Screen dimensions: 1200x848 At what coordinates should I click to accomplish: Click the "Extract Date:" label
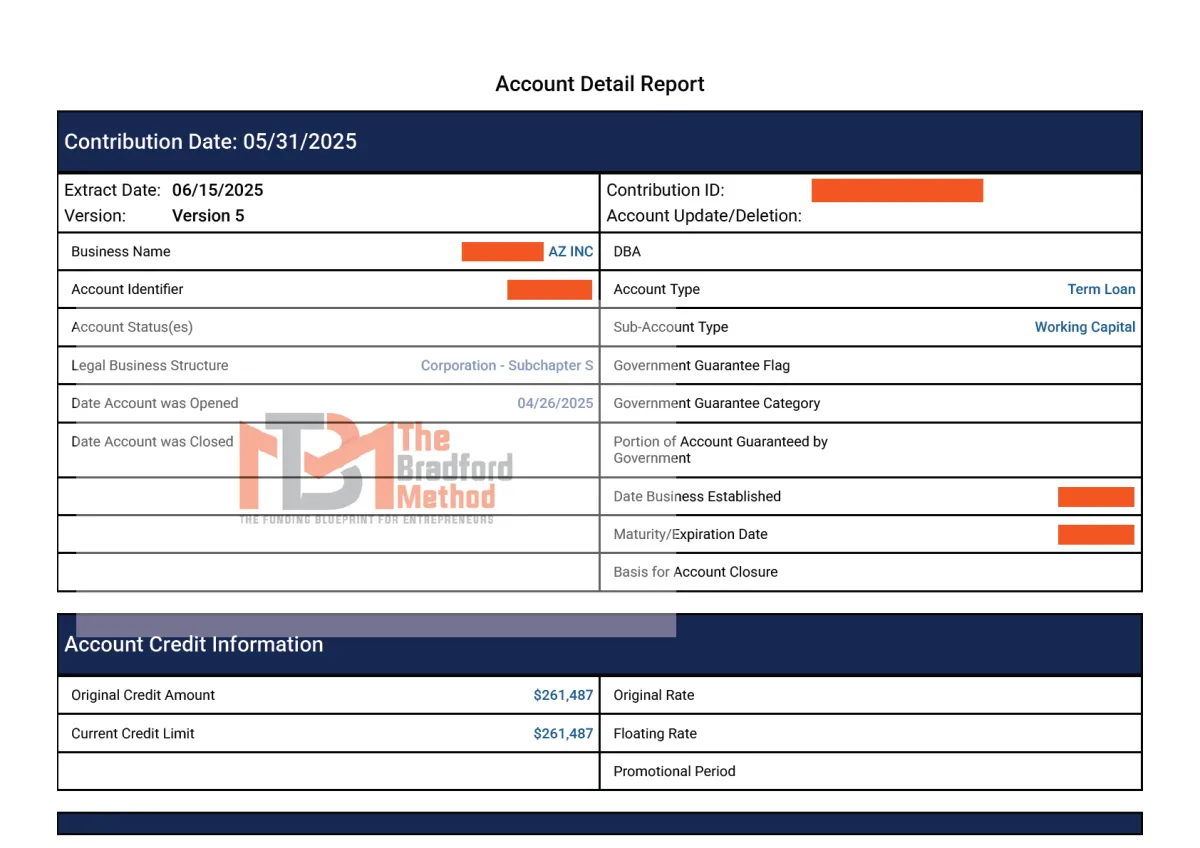click(112, 190)
